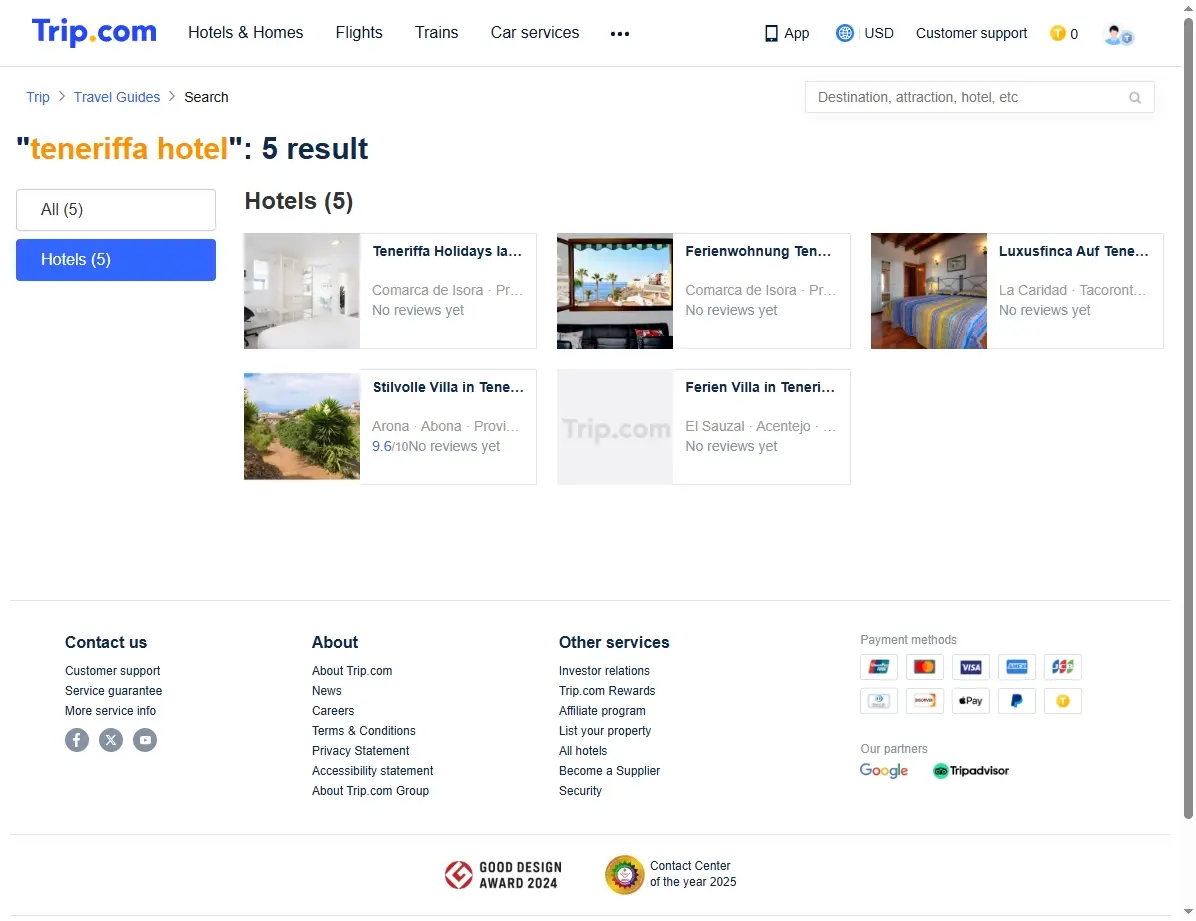The width and height of the screenshot is (1196, 921).
Task: Open Investor relations link
Action: pyautogui.click(x=604, y=671)
